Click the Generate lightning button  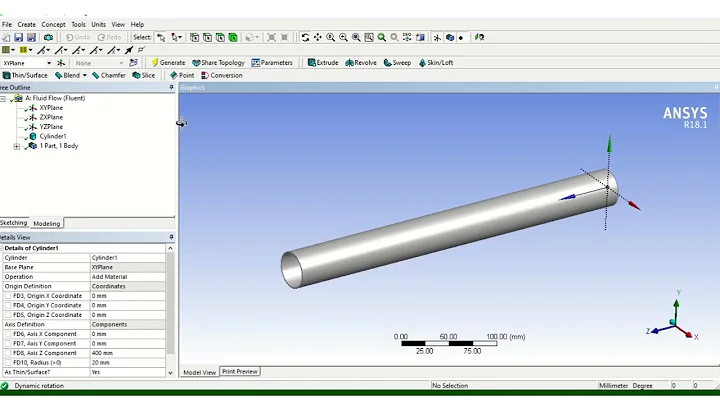coord(168,63)
